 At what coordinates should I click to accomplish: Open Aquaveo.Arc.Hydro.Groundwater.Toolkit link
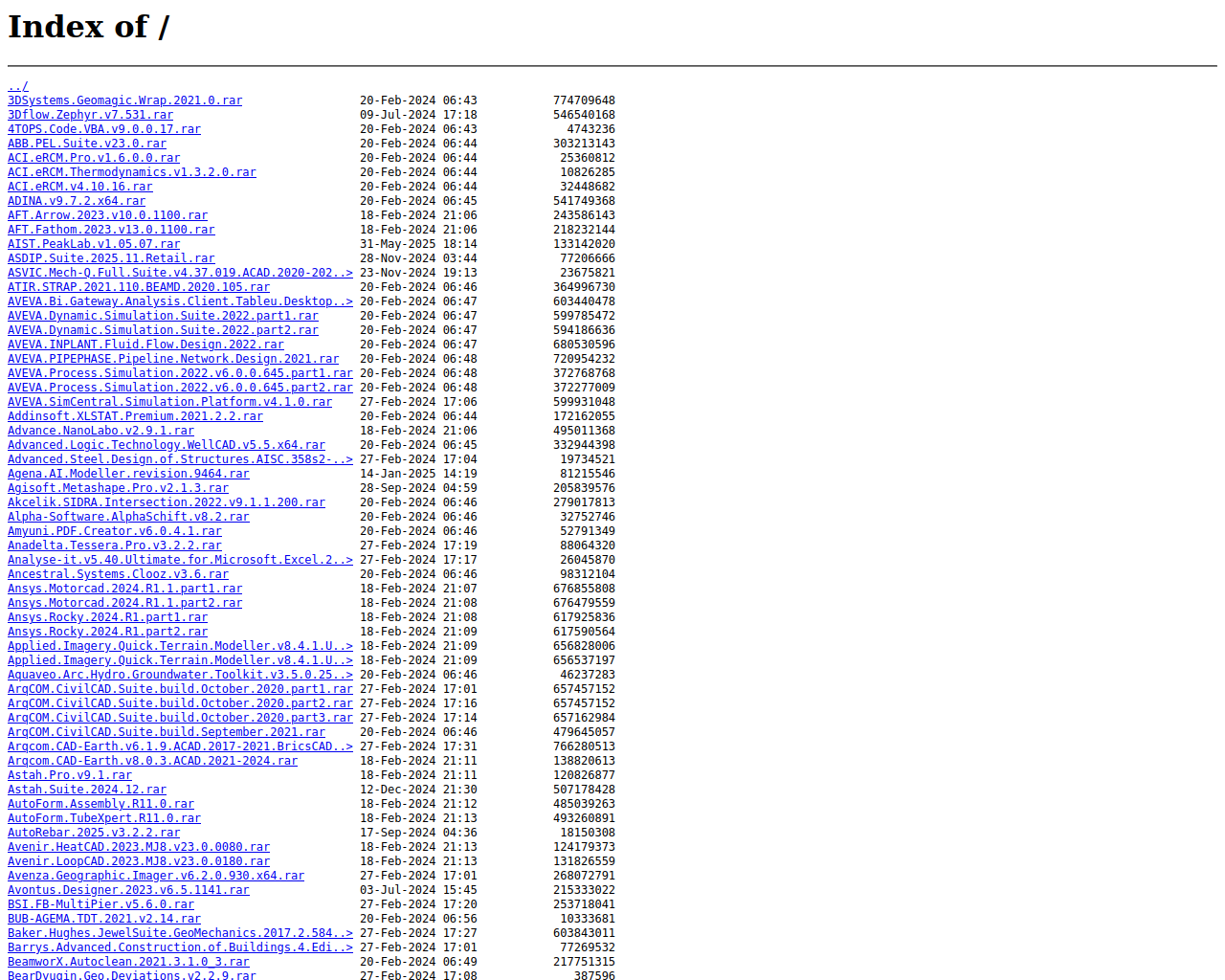(180, 675)
